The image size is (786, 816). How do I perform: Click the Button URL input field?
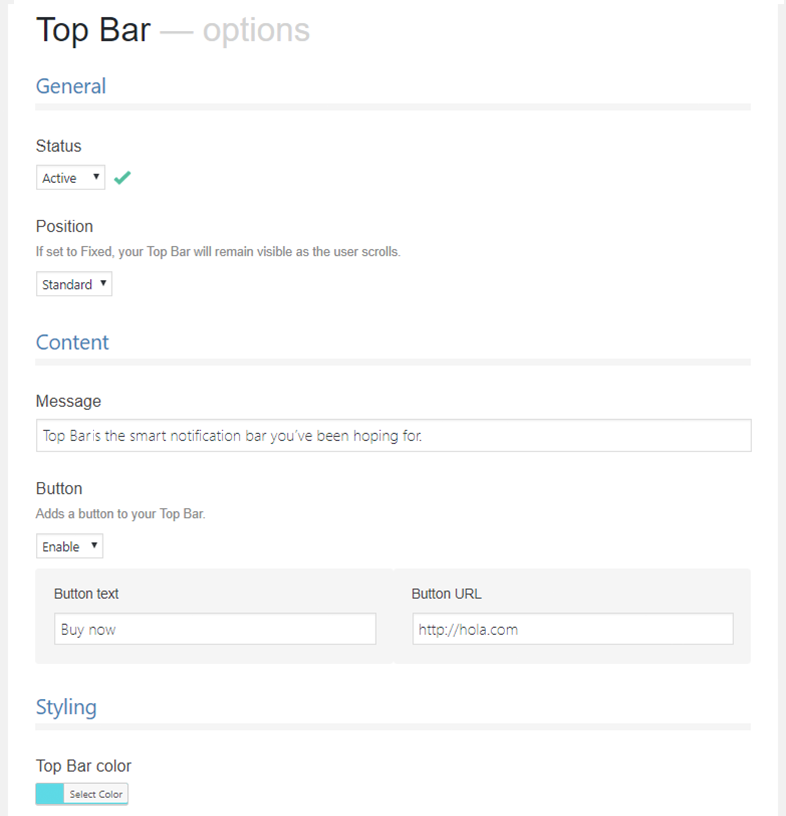pyautogui.click(x=572, y=629)
